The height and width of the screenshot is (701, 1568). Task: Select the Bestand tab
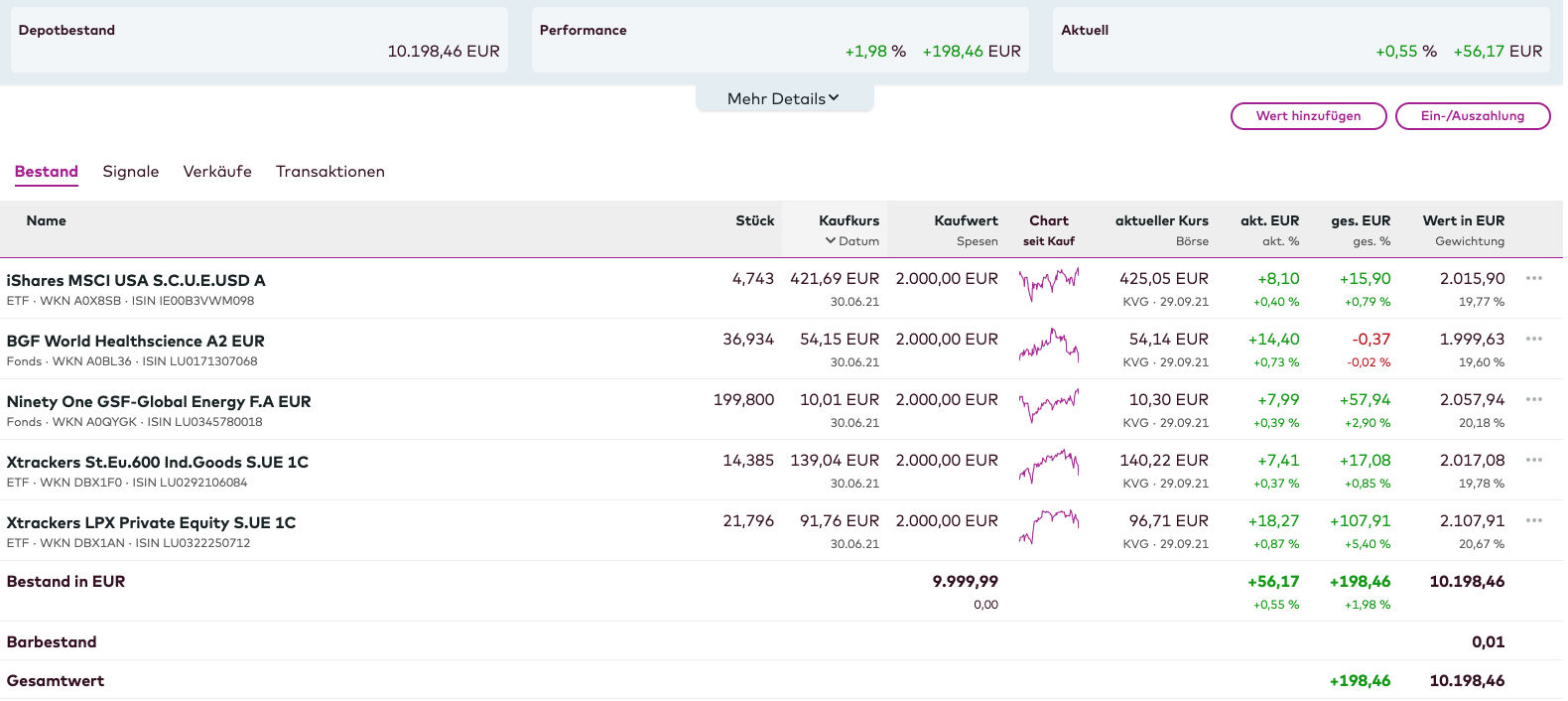coord(46,172)
